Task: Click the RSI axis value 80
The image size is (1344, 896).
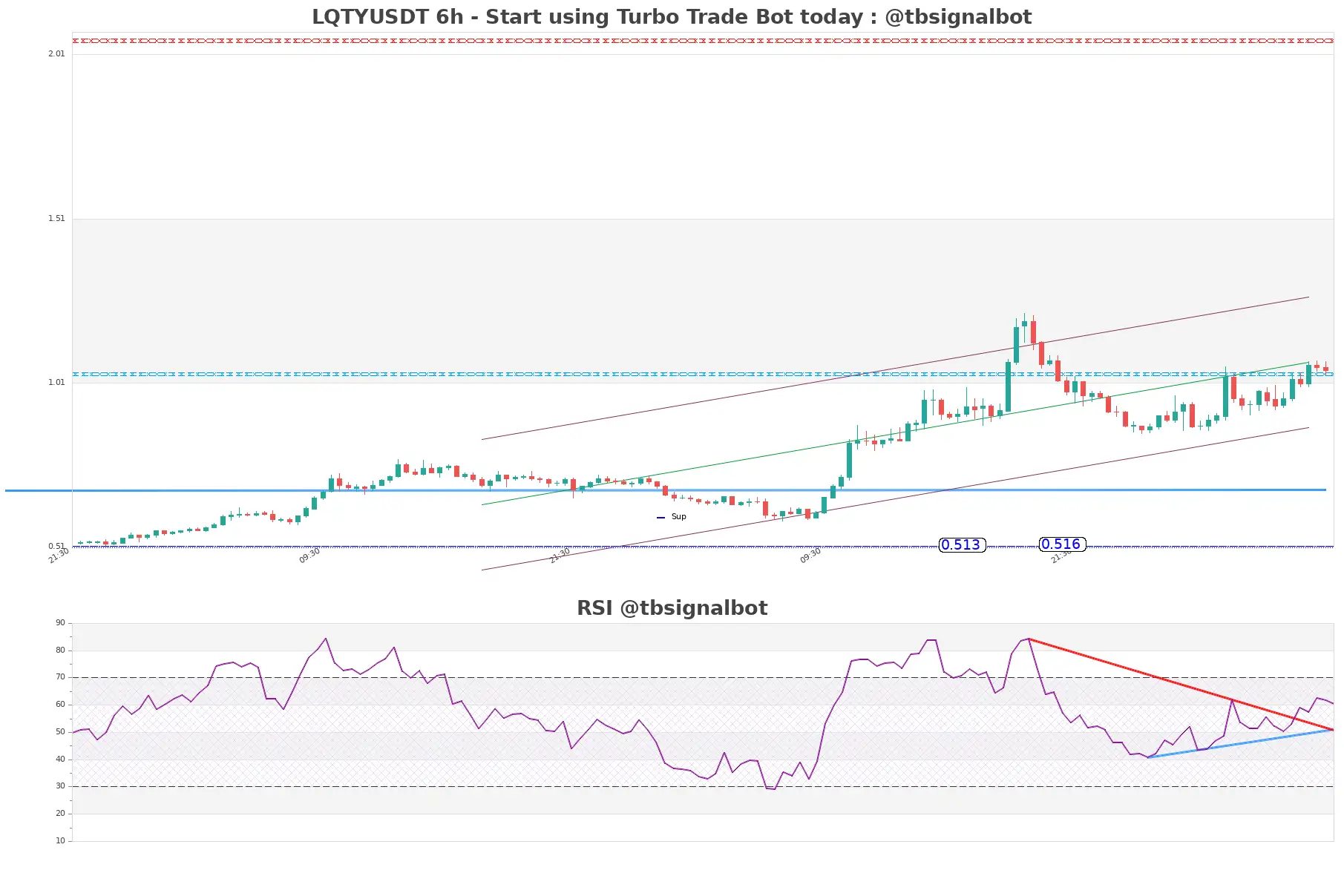Action: click(x=60, y=650)
